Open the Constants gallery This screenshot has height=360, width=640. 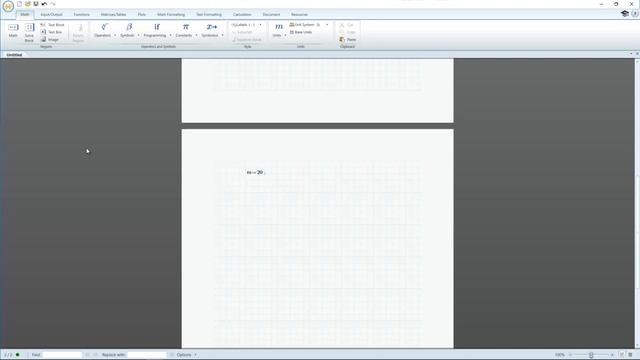[x=184, y=31]
